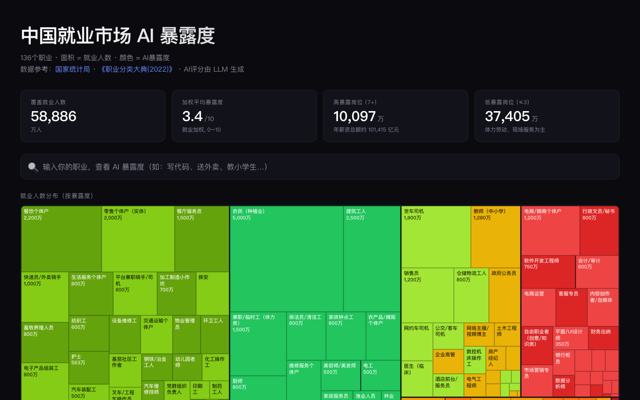The height and width of the screenshot is (400, 640).
Task: Select the 数控机床操作工 tile
Action: (x=474, y=360)
